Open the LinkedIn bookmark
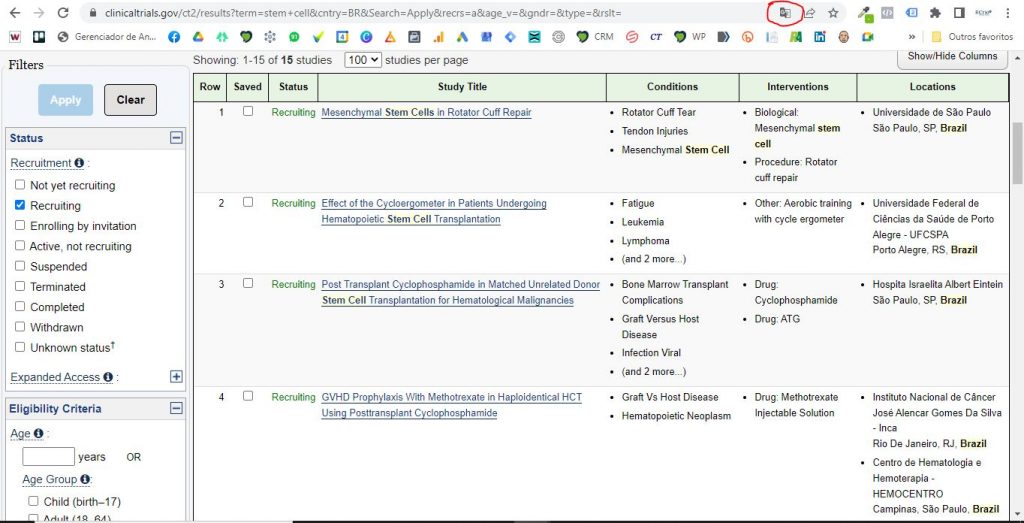The width and height of the screenshot is (1024, 523). 819,37
